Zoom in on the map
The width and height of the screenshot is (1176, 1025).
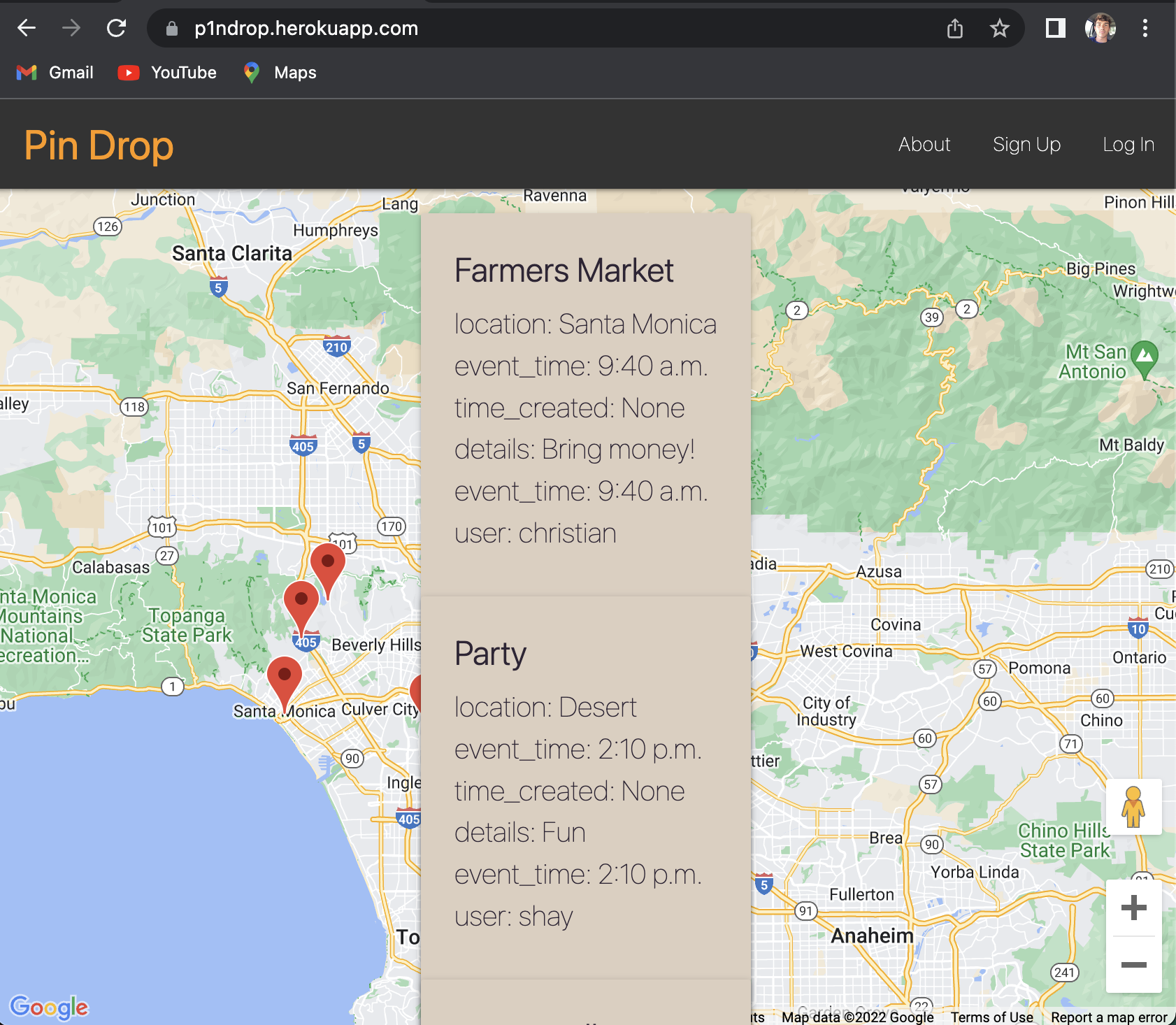1133,908
